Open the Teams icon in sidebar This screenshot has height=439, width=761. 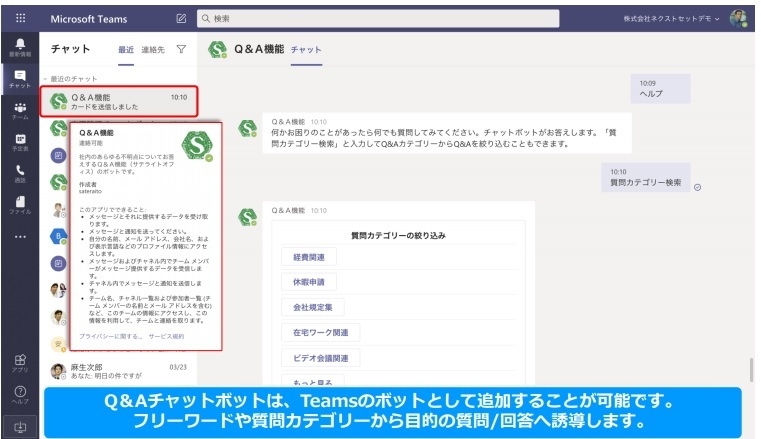(x=20, y=111)
